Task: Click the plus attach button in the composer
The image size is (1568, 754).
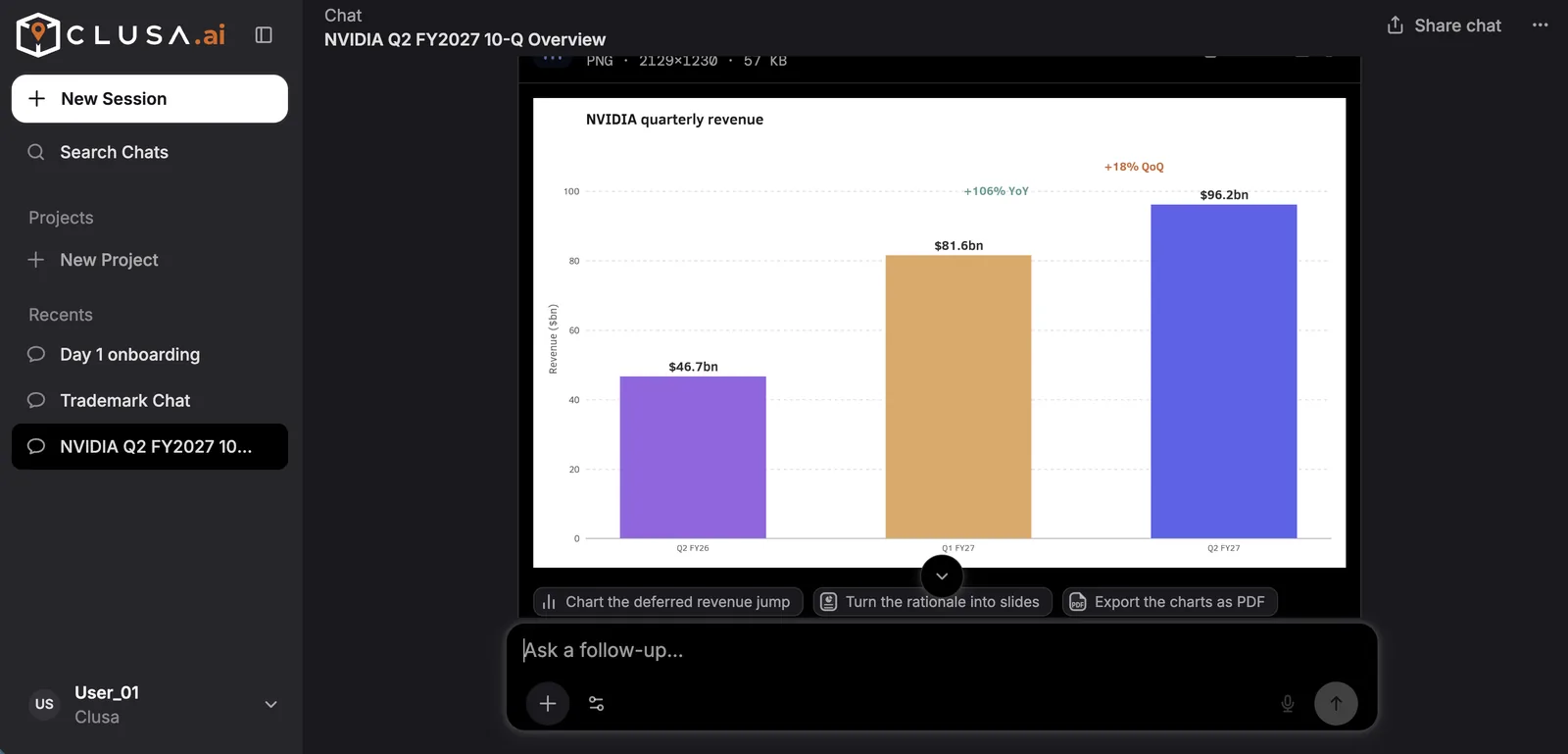Action: [x=548, y=704]
